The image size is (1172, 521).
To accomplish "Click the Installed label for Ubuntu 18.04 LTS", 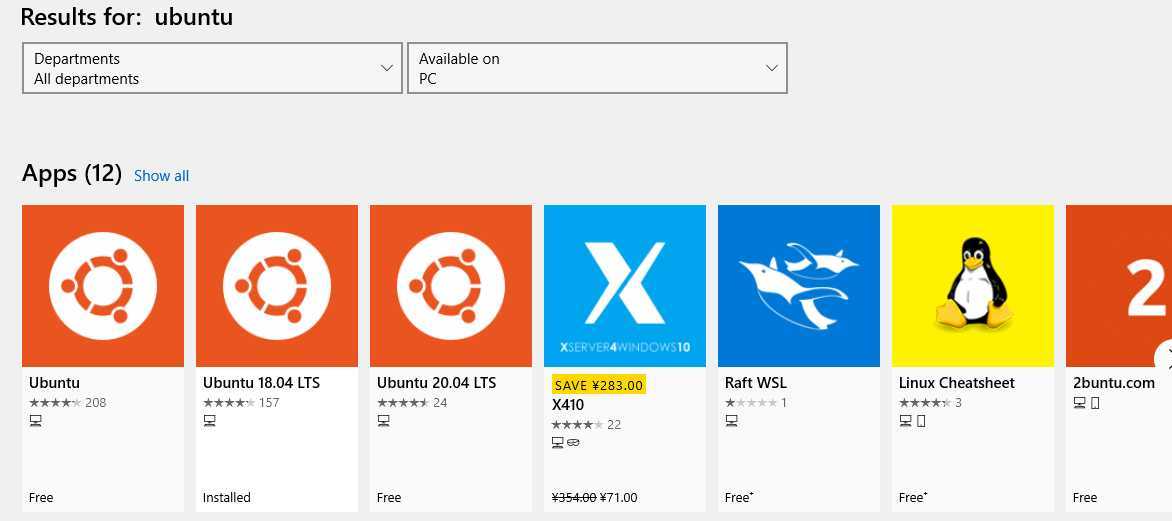I will [226, 498].
